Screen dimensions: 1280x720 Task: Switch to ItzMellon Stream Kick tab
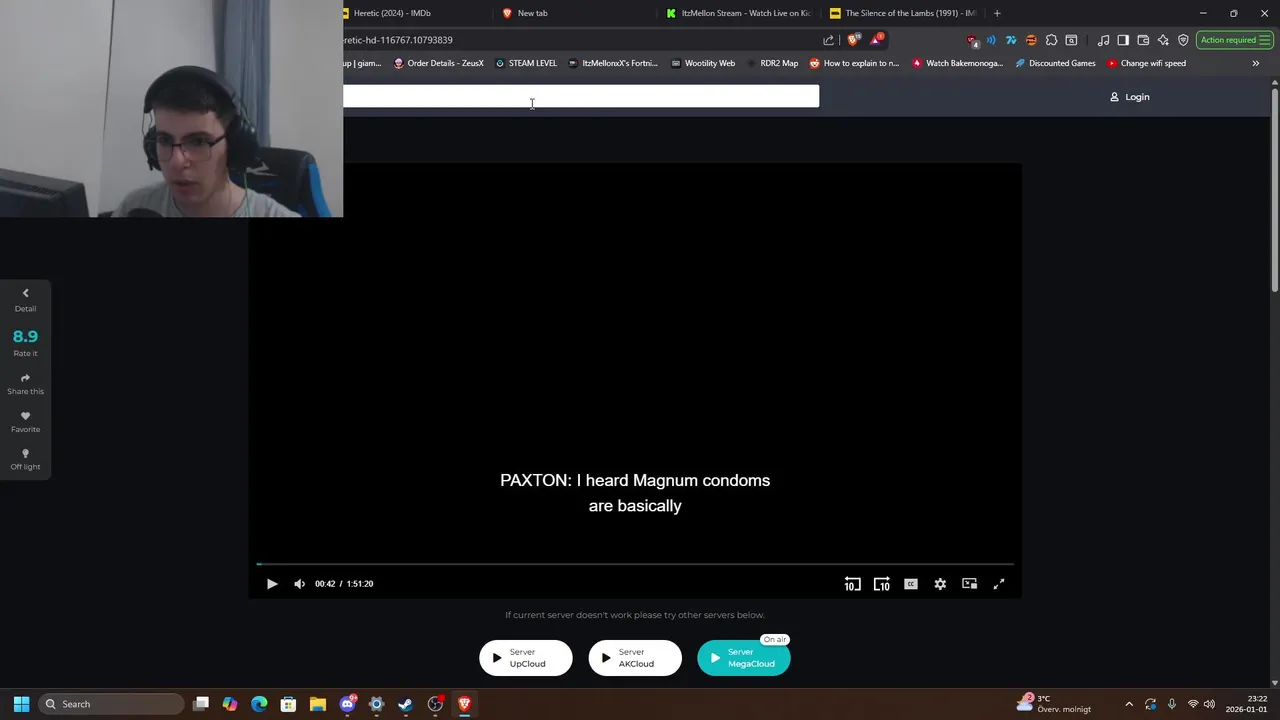coord(740,13)
